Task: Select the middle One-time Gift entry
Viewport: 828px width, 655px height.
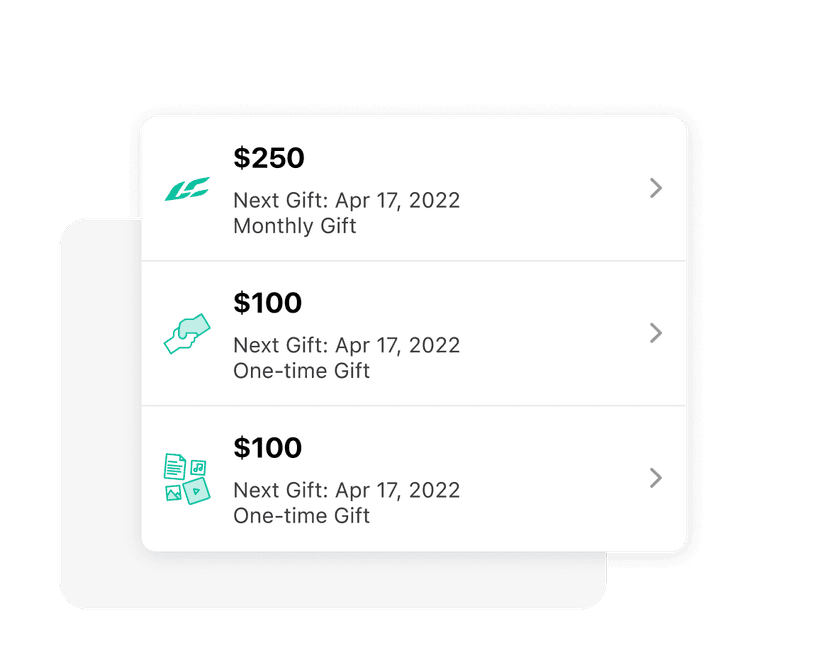Action: click(413, 333)
